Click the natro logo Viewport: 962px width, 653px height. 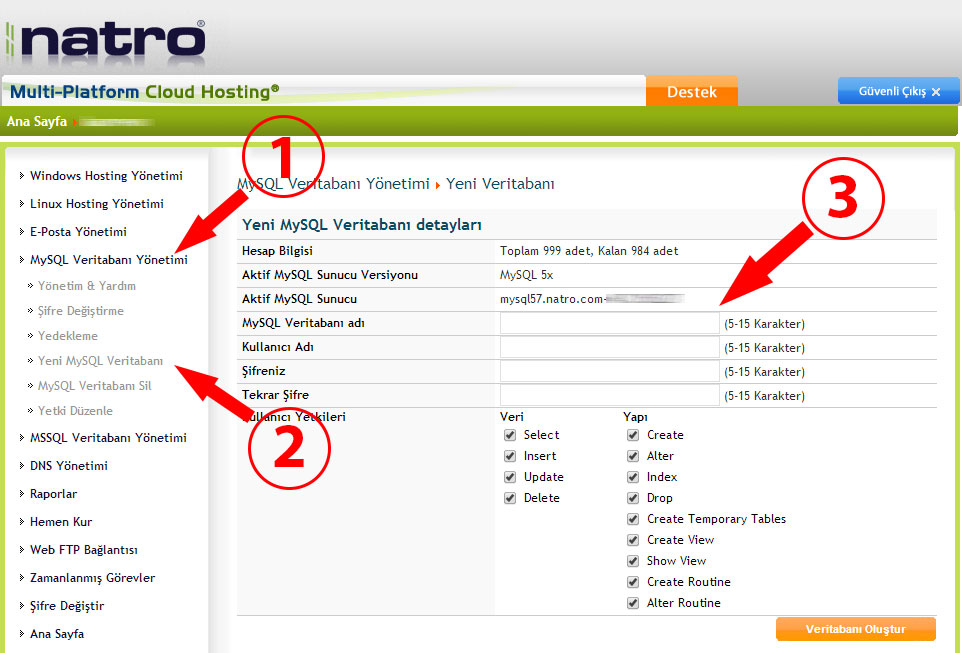tap(106, 42)
